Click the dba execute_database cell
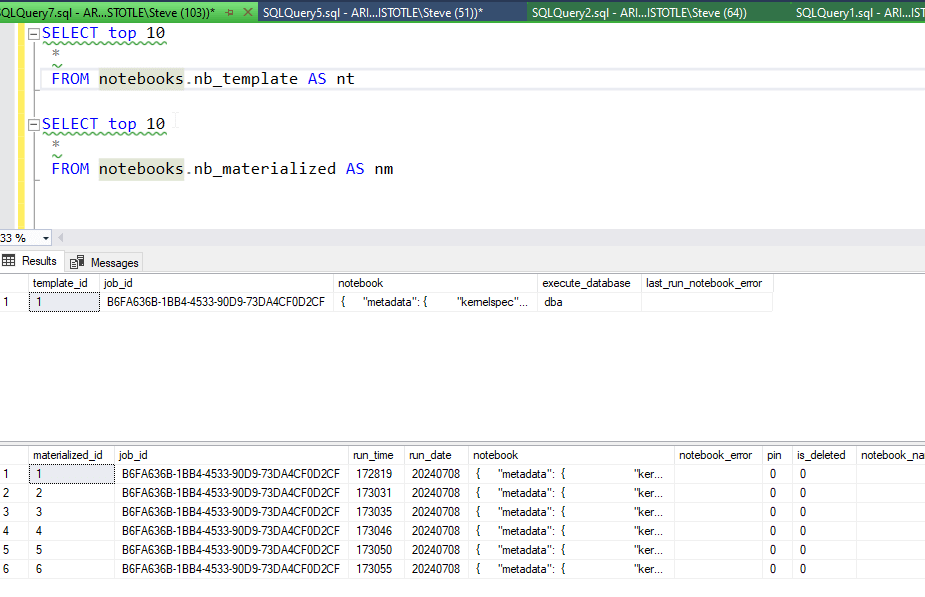Screen dimensions: 925x597 click(x=589, y=302)
